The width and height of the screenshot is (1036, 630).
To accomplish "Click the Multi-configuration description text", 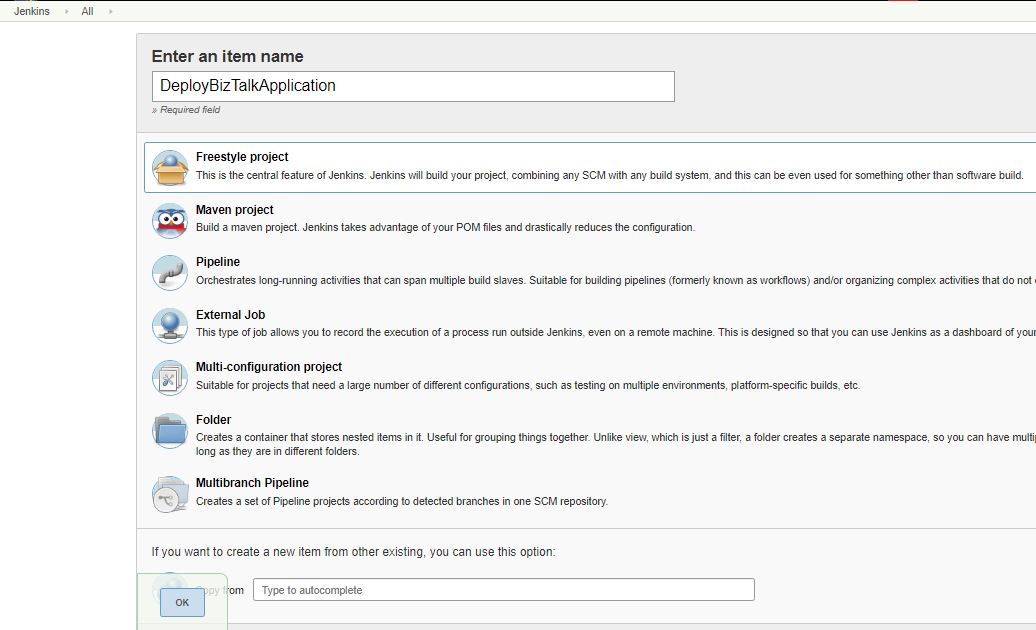I will coord(528,385).
